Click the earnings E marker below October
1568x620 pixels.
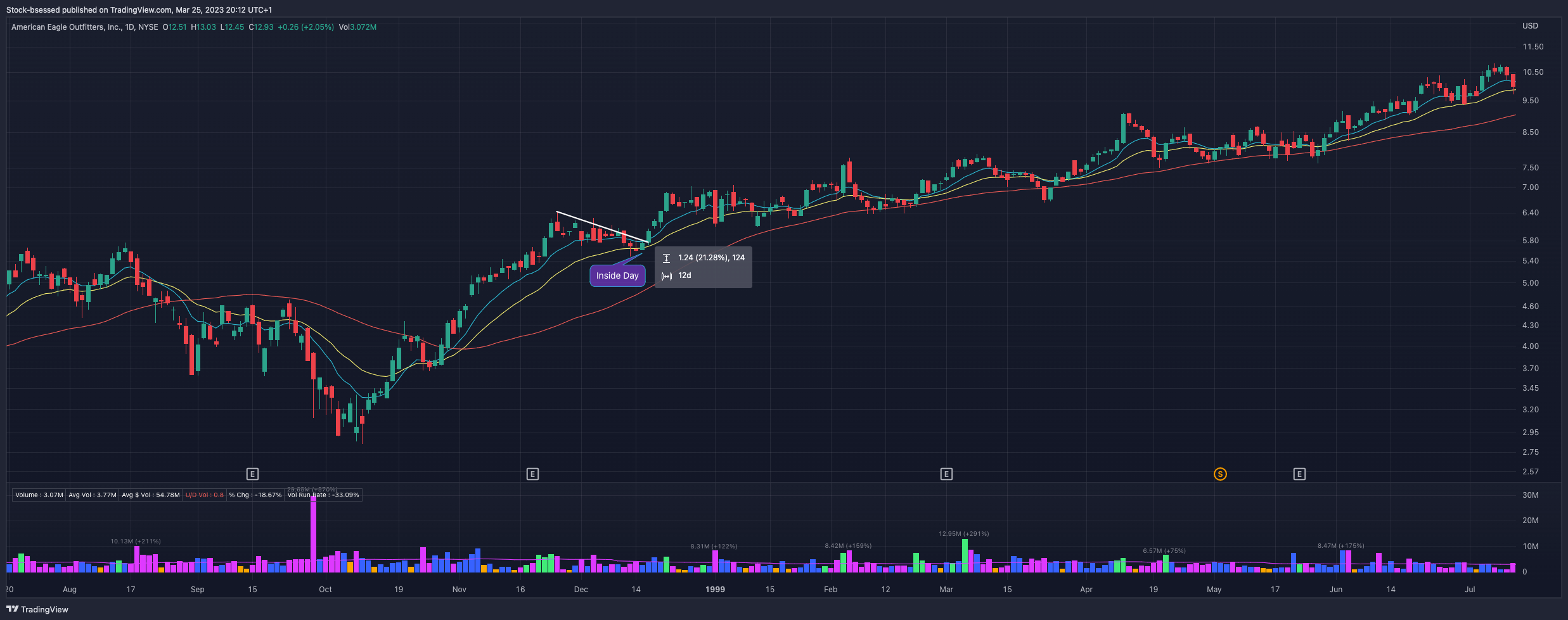253,473
